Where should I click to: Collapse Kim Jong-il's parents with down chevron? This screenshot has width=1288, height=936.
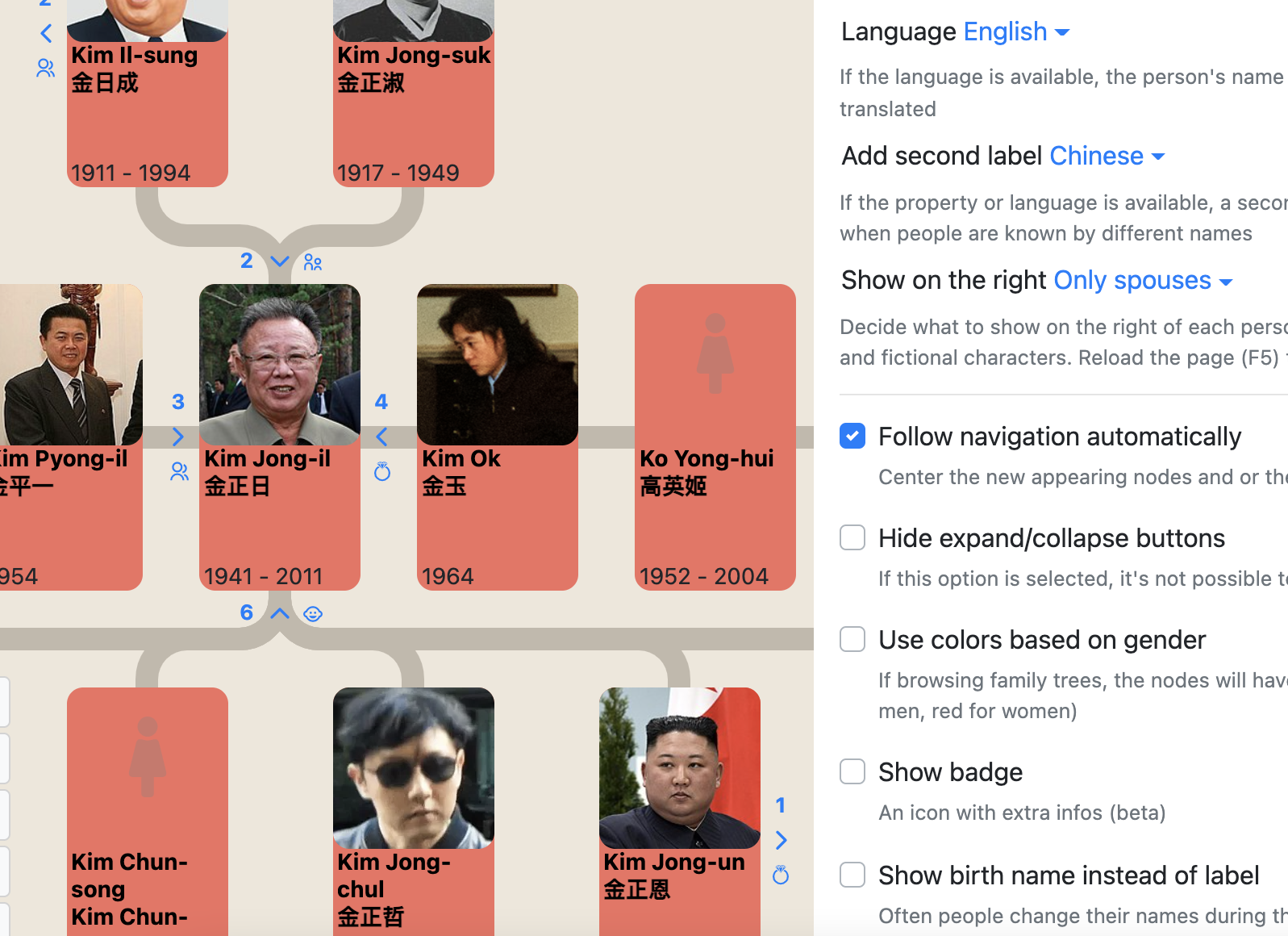[280, 261]
